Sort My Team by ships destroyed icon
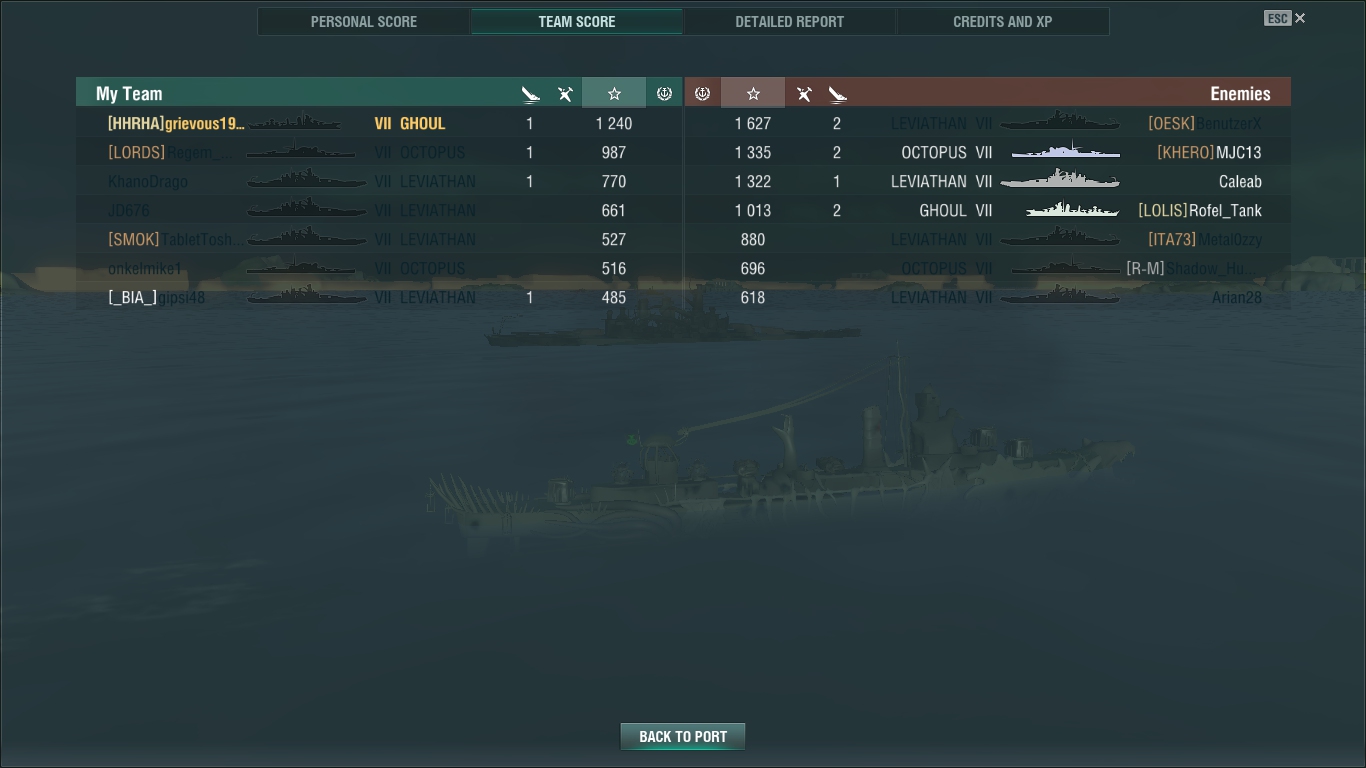 [x=530, y=94]
